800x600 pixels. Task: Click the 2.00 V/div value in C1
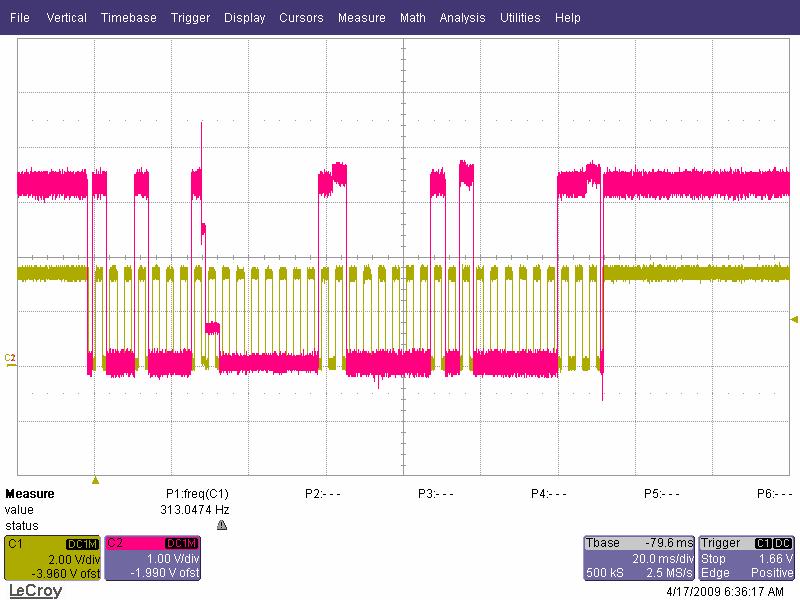pyautogui.click(x=74, y=559)
